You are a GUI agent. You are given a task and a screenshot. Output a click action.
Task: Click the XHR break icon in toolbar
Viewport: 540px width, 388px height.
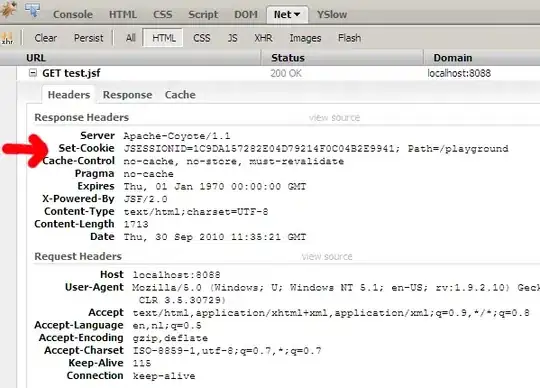7,38
